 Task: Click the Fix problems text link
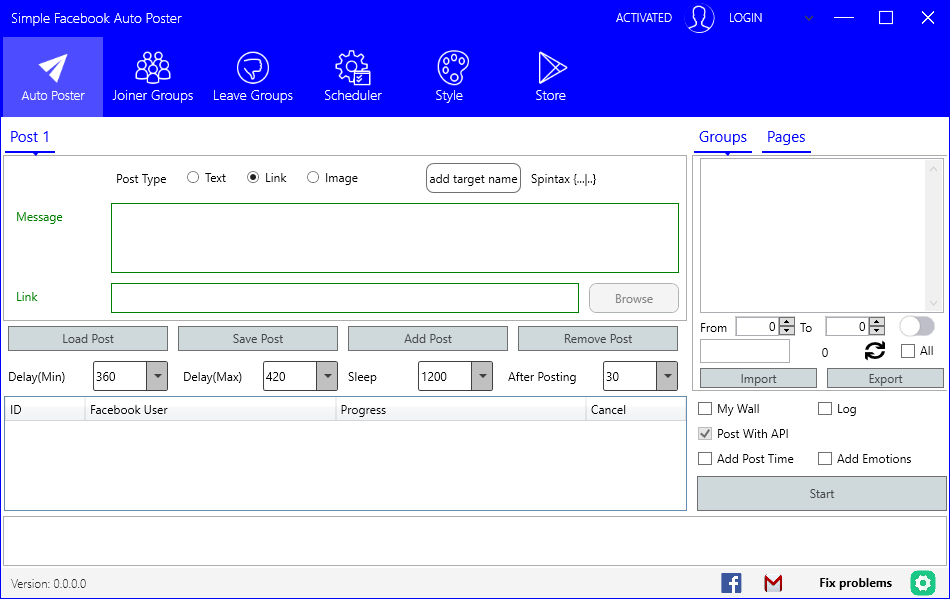pos(855,583)
